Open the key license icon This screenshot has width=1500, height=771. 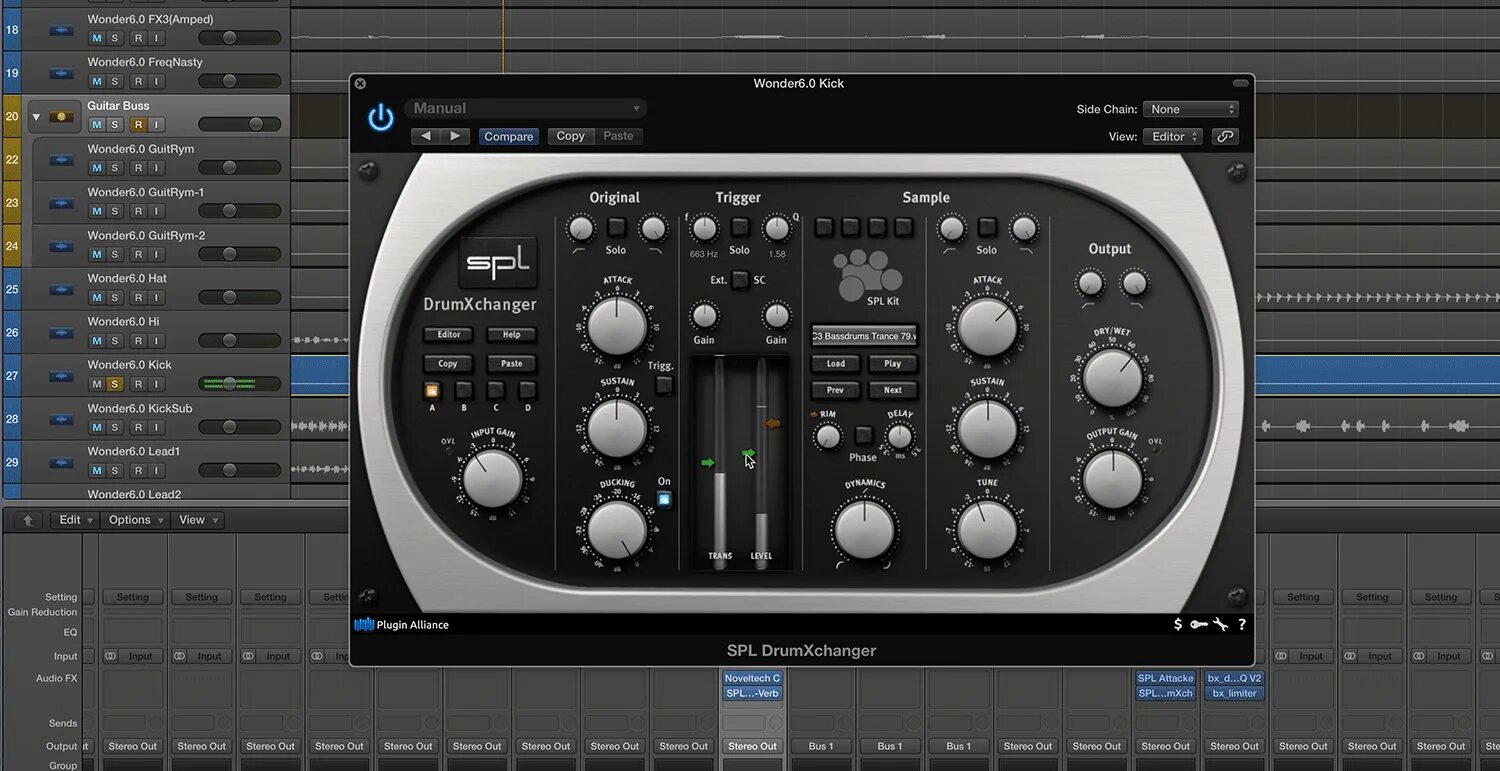coord(1198,624)
